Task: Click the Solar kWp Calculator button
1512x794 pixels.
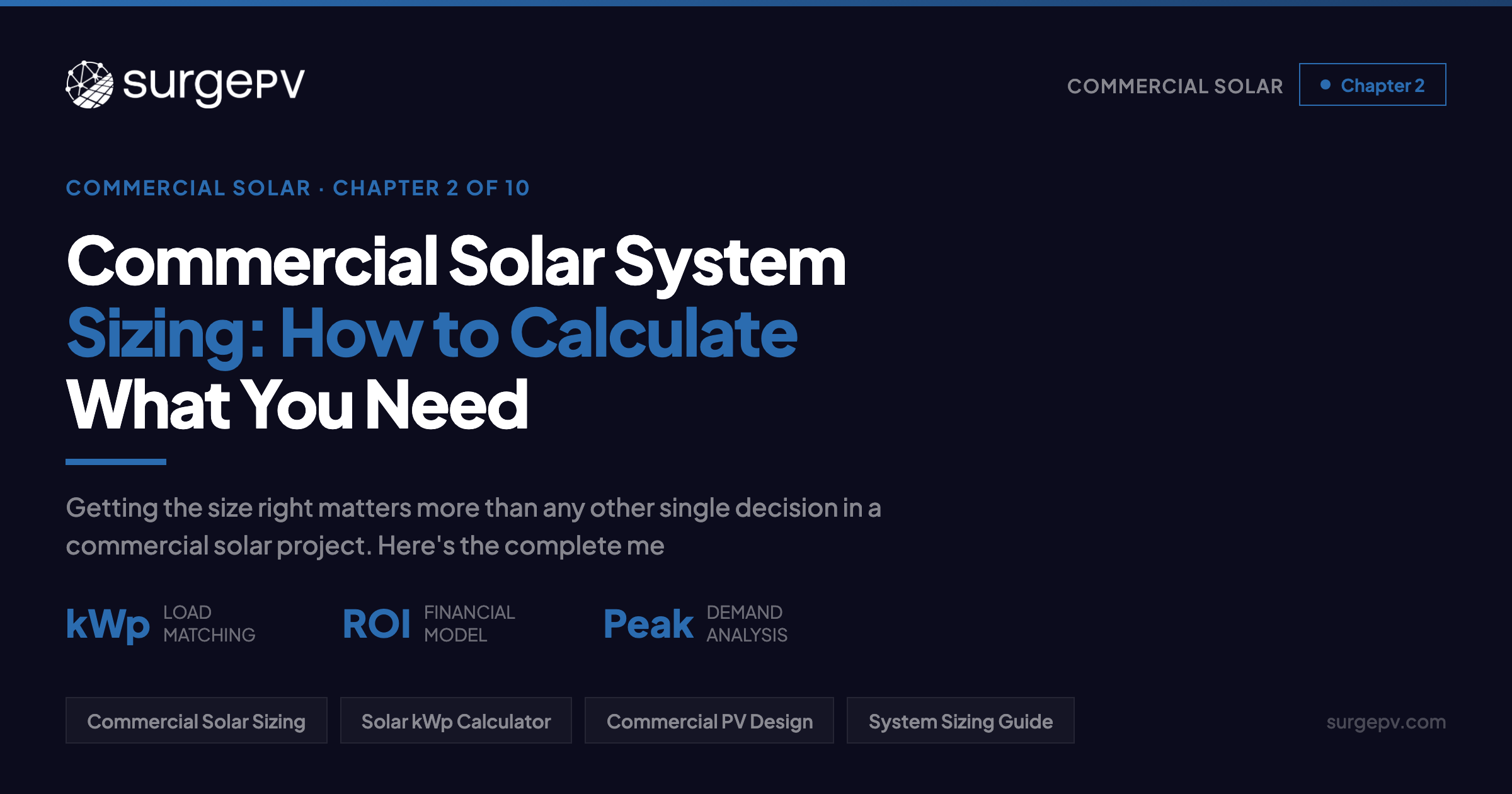Action: click(x=455, y=720)
